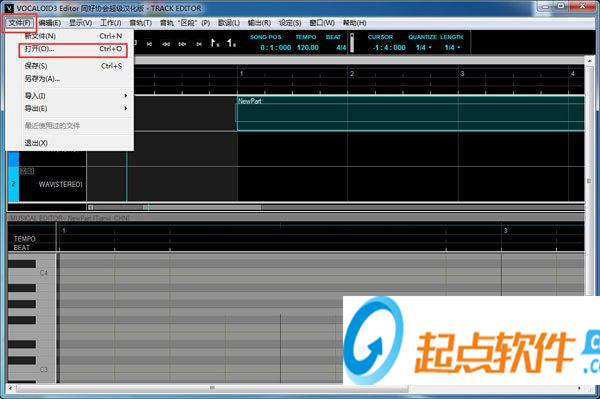
Task: Click measure 4 on the track ruler
Action: [x=573, y=73]
